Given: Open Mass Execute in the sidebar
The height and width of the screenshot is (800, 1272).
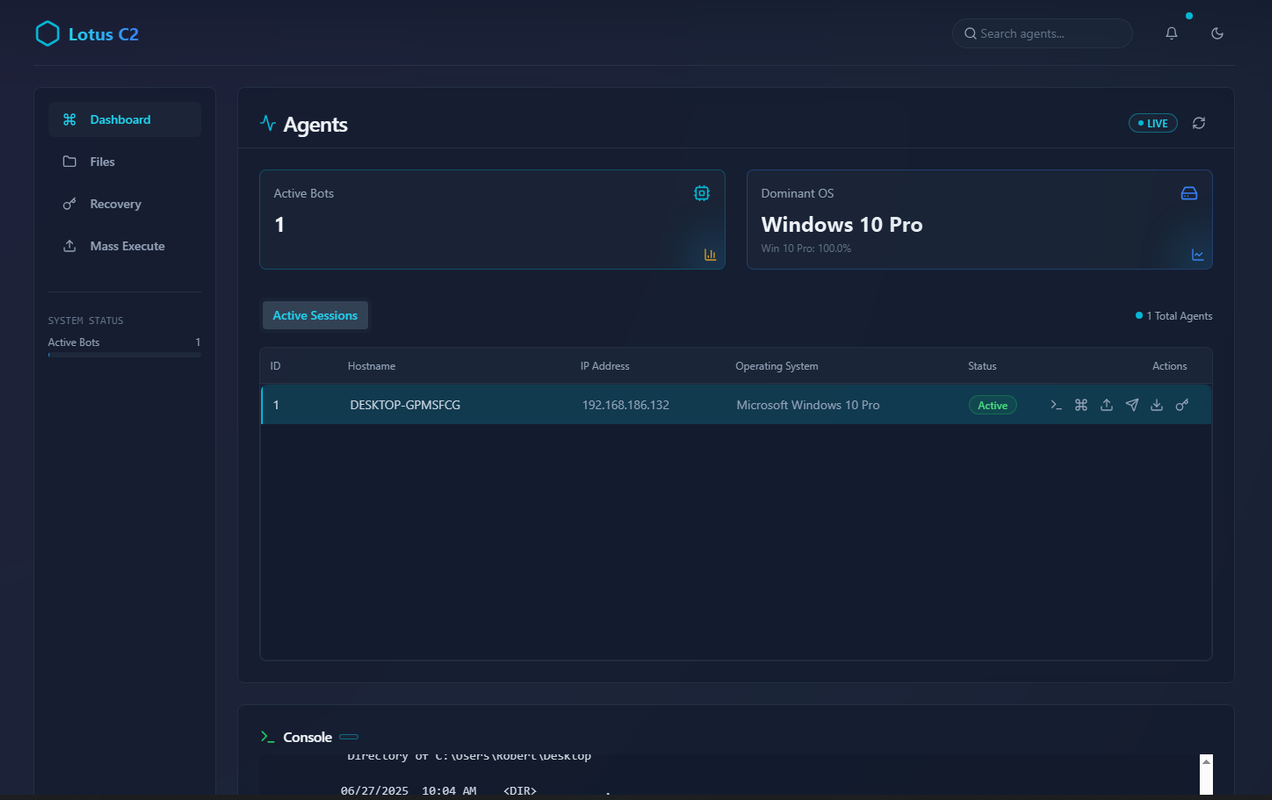Looking at the screenshot, I should tap(125, 246).
